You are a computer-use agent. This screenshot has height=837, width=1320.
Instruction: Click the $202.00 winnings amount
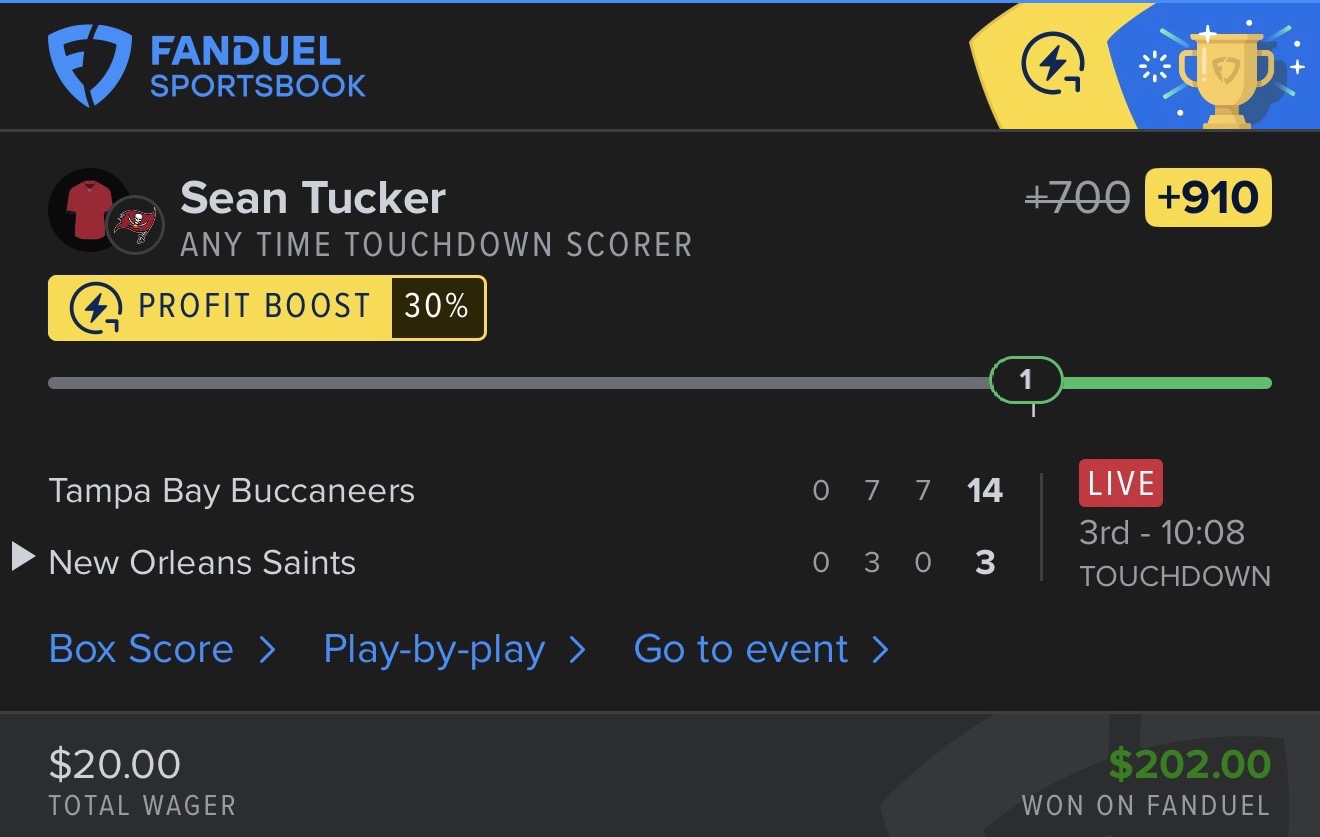point(1189,765)
